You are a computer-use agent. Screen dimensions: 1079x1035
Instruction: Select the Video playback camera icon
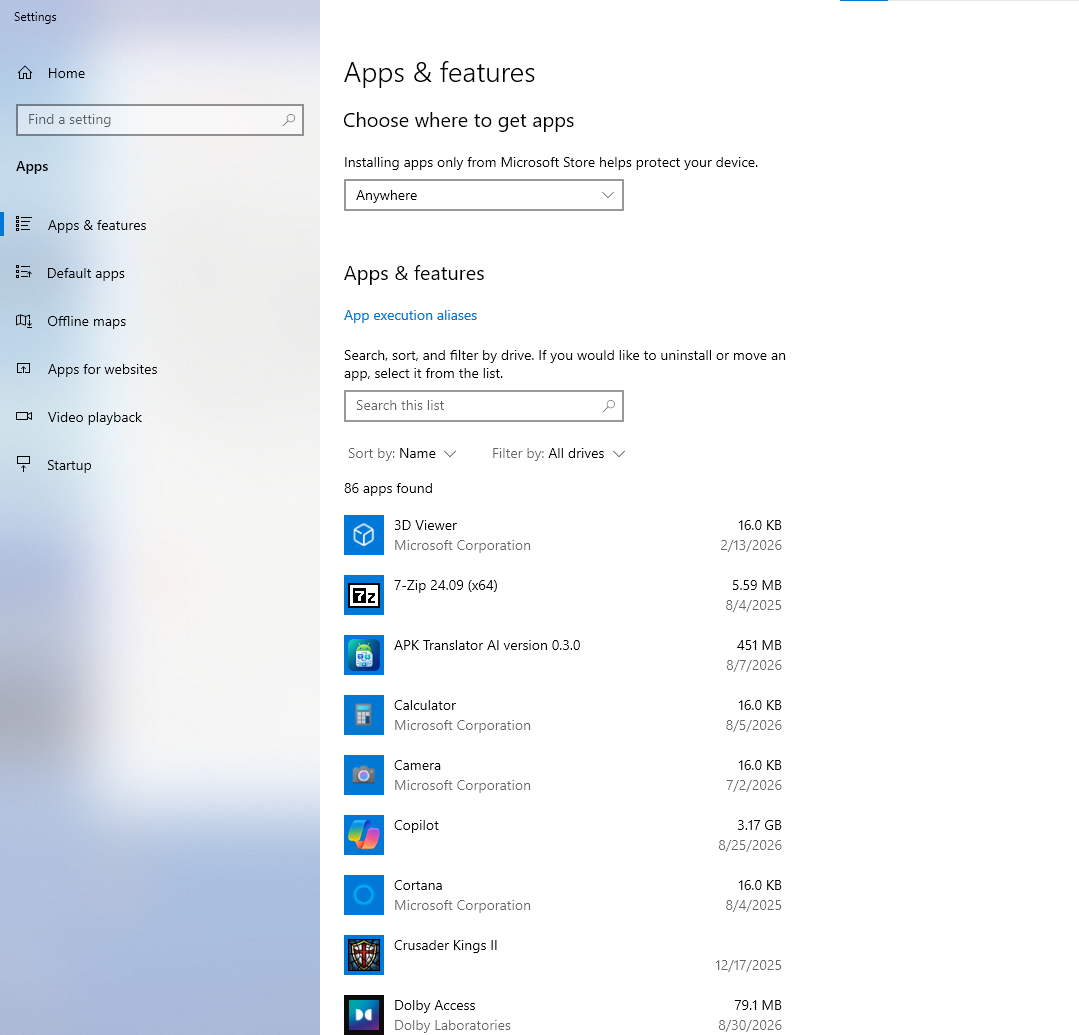click(24, 416)
